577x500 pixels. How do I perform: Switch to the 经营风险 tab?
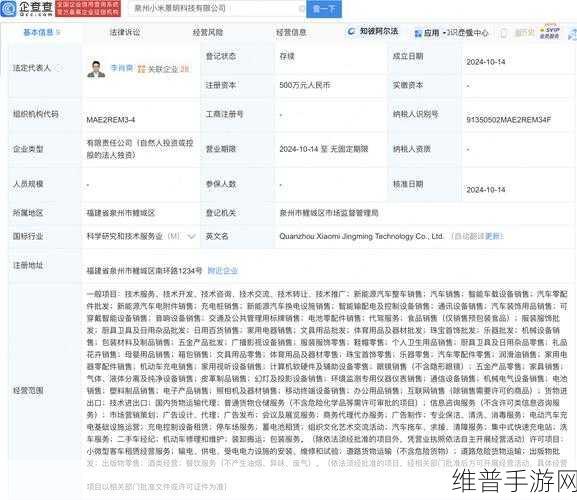[208, 32]
